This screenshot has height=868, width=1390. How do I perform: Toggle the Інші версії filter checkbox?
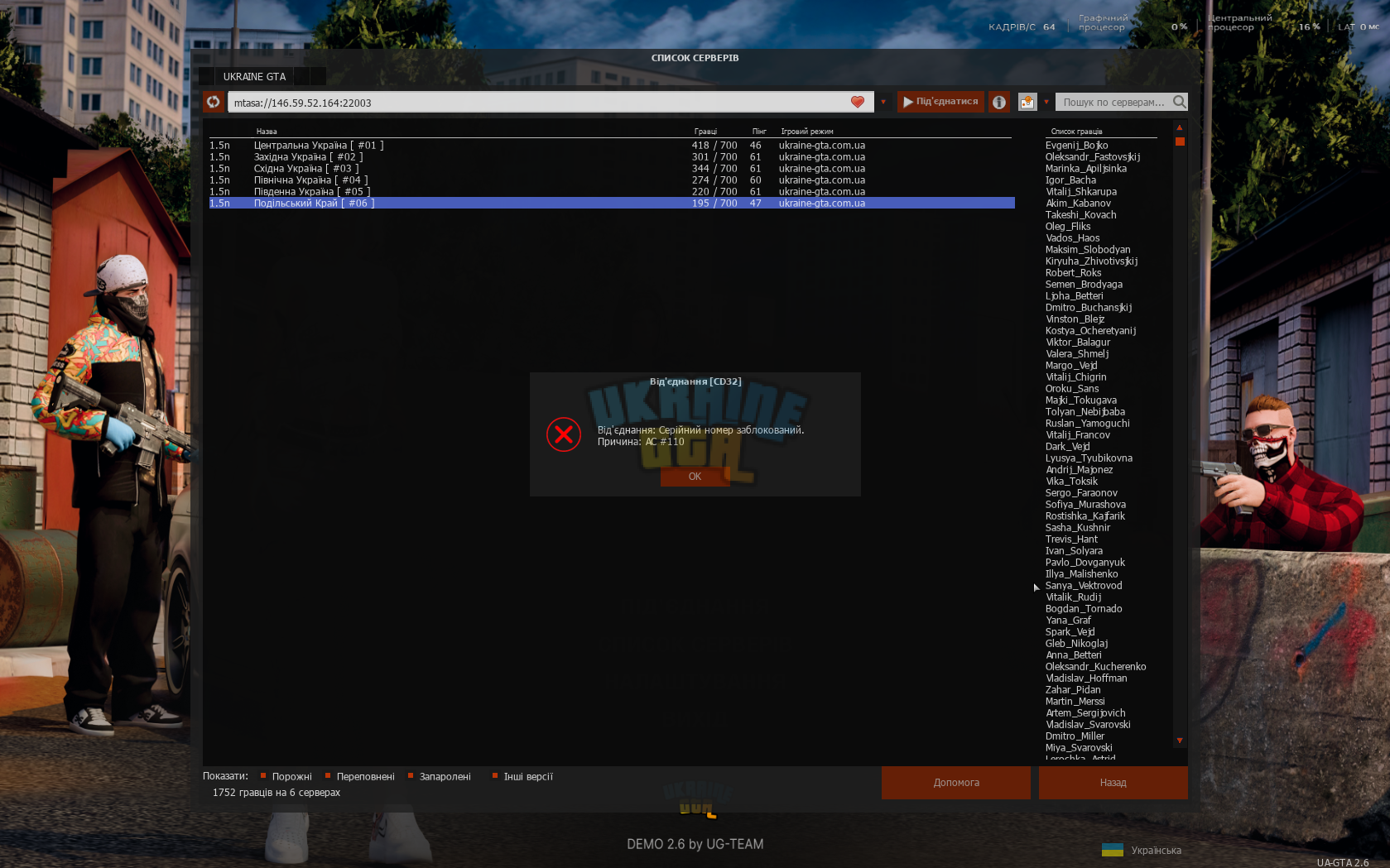click(x=495, y=776)
